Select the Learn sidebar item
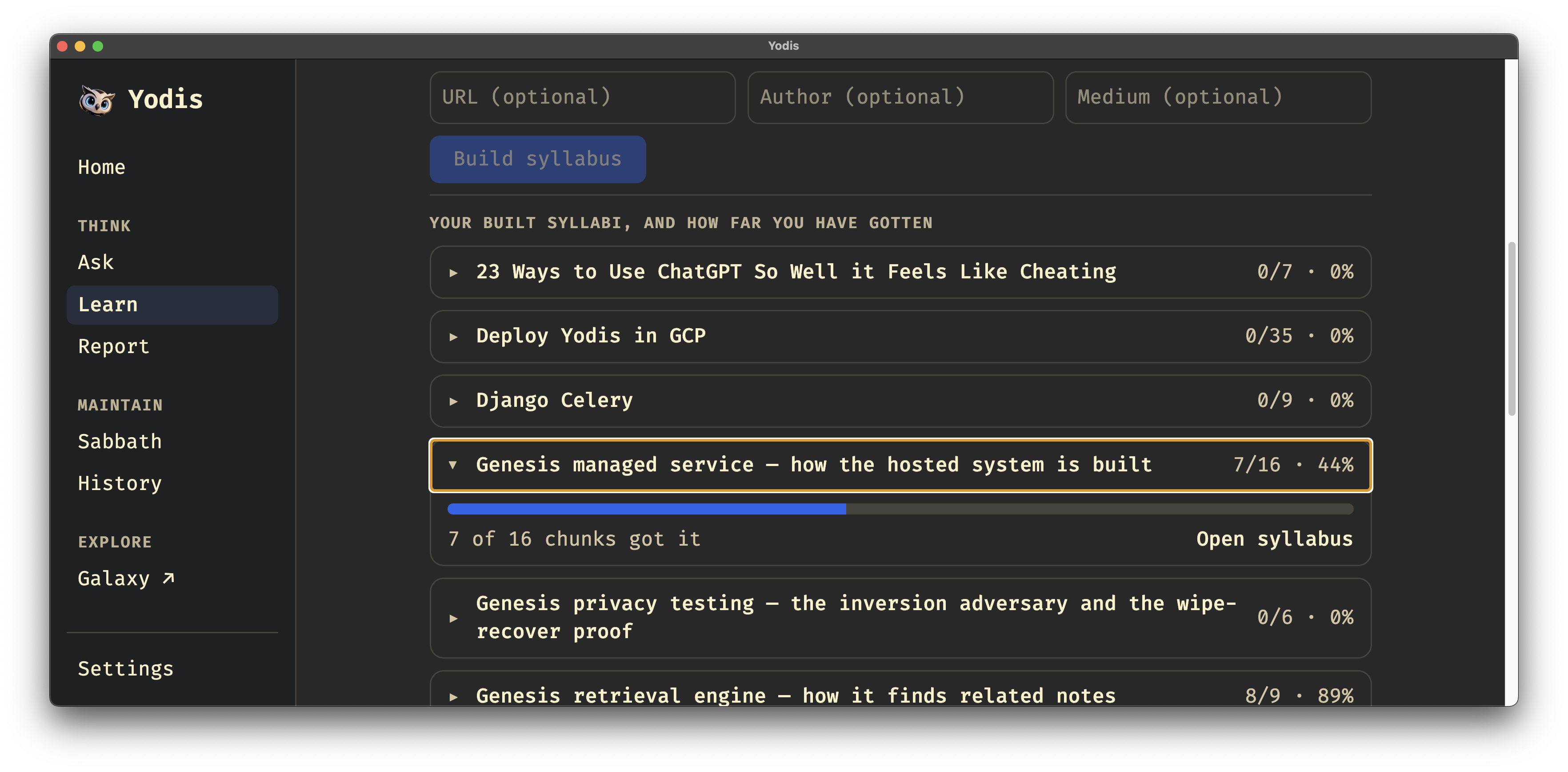The image size is (1568, 772). pos(172,305)
